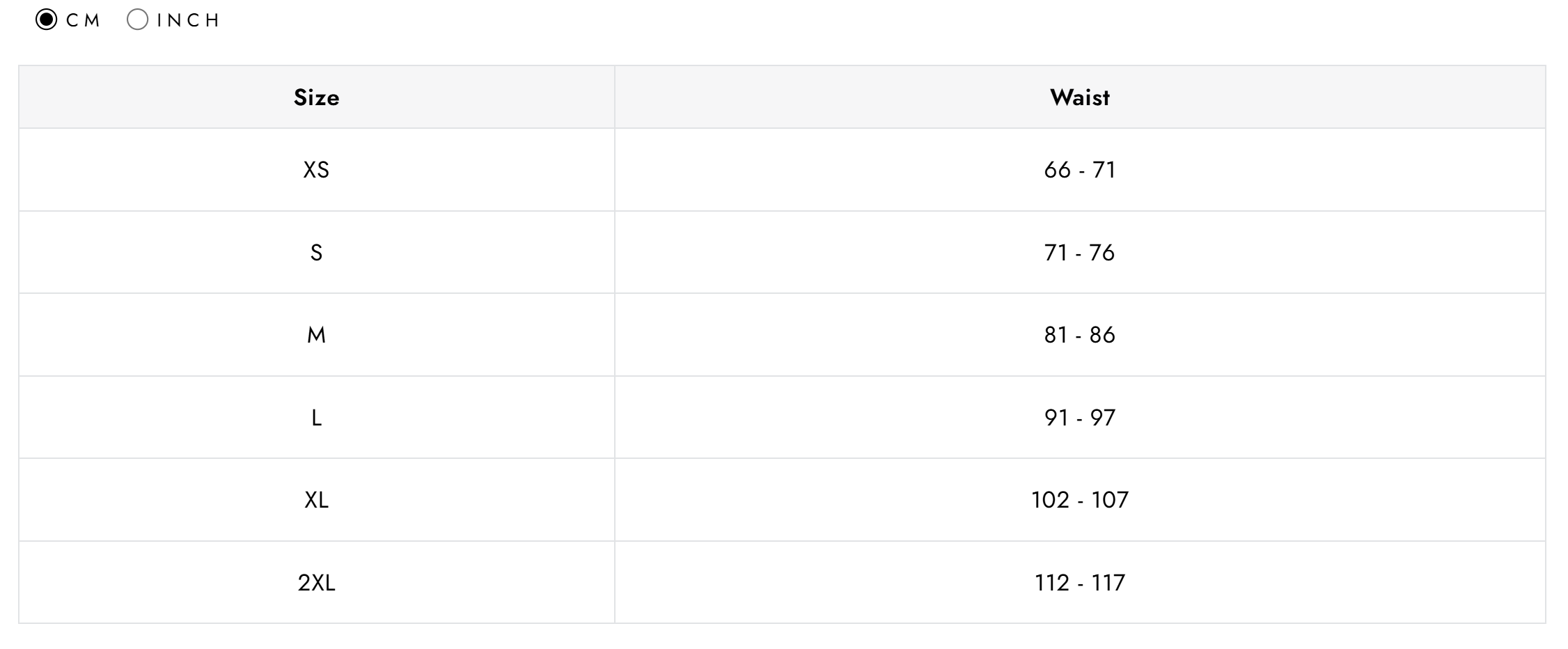
Task: Select the CM radio button
Action: pyautogui.click(x=46, y=20)
